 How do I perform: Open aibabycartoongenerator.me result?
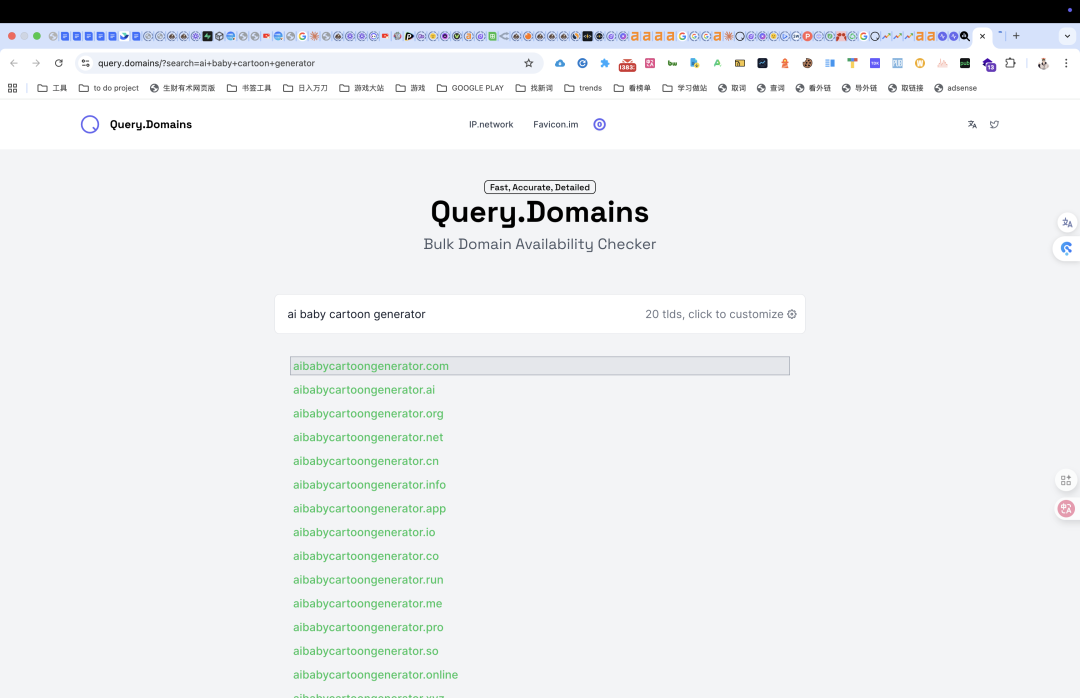367,604
